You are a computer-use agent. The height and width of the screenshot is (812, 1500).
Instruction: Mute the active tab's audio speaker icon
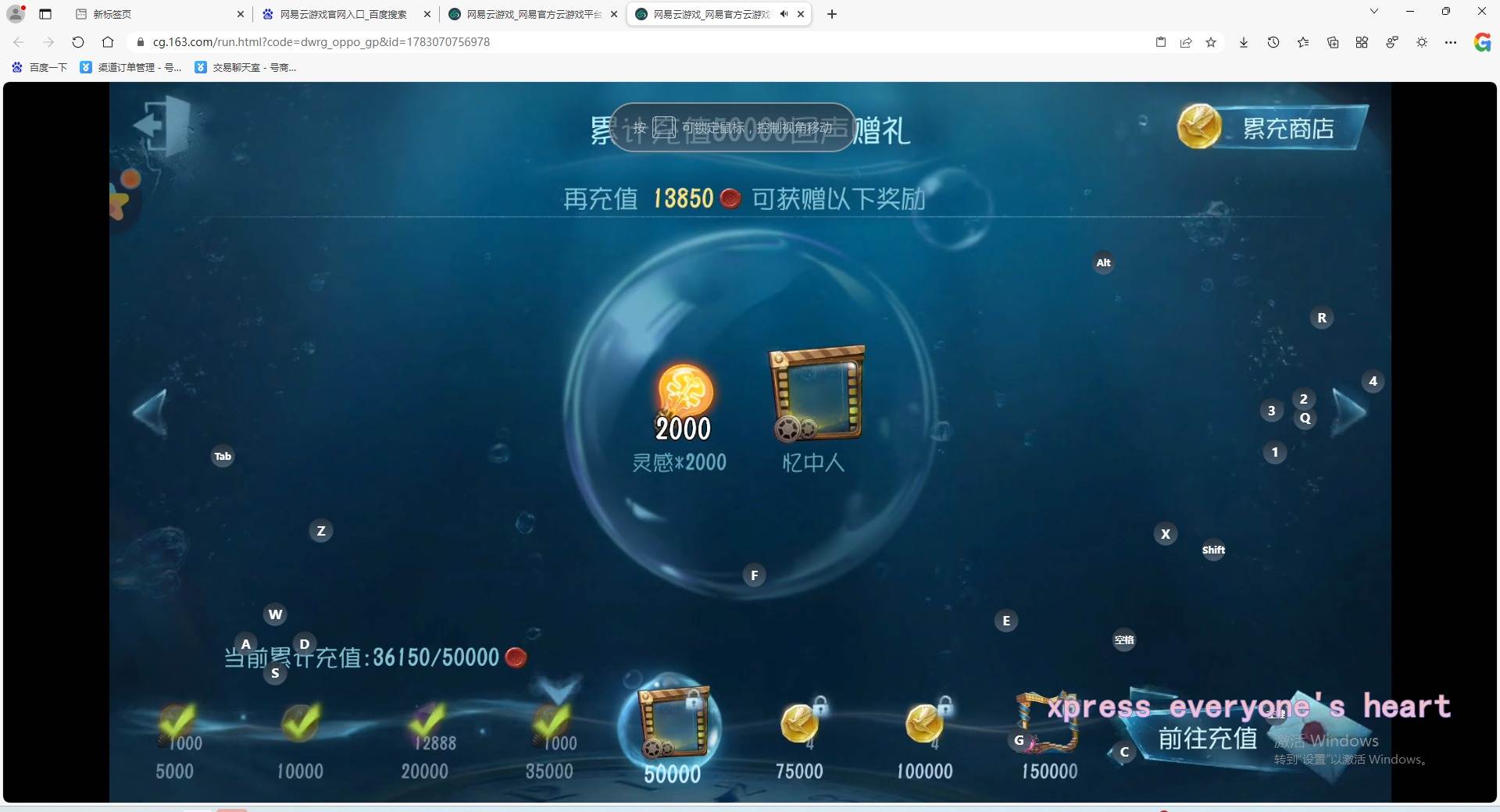pos(784,14)
